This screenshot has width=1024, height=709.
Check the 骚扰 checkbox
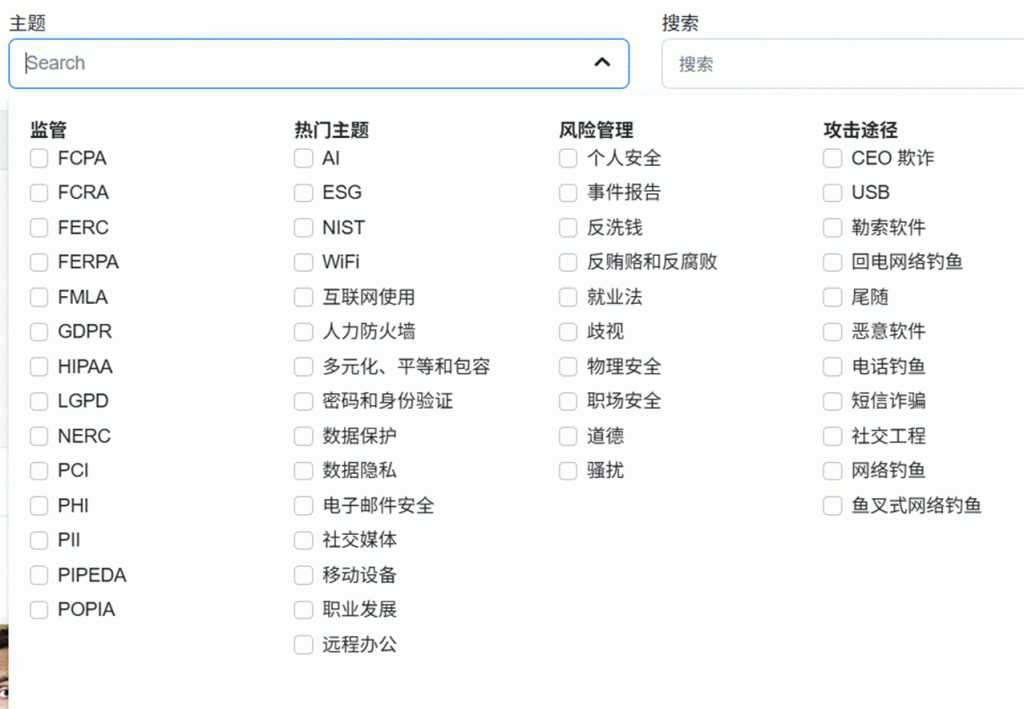pos(568,471)
